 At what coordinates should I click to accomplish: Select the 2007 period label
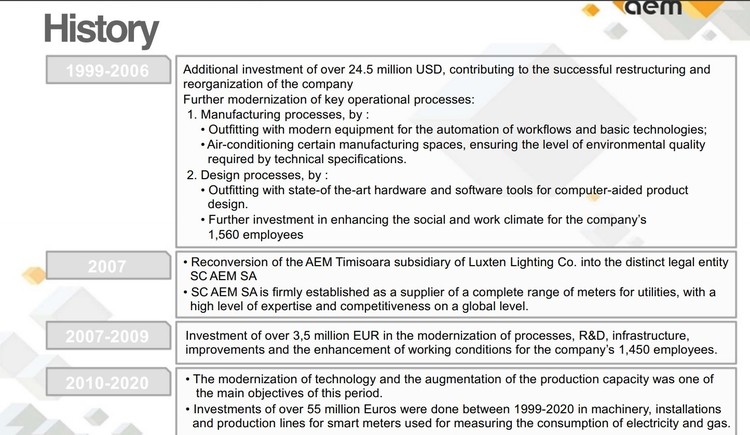108,266
